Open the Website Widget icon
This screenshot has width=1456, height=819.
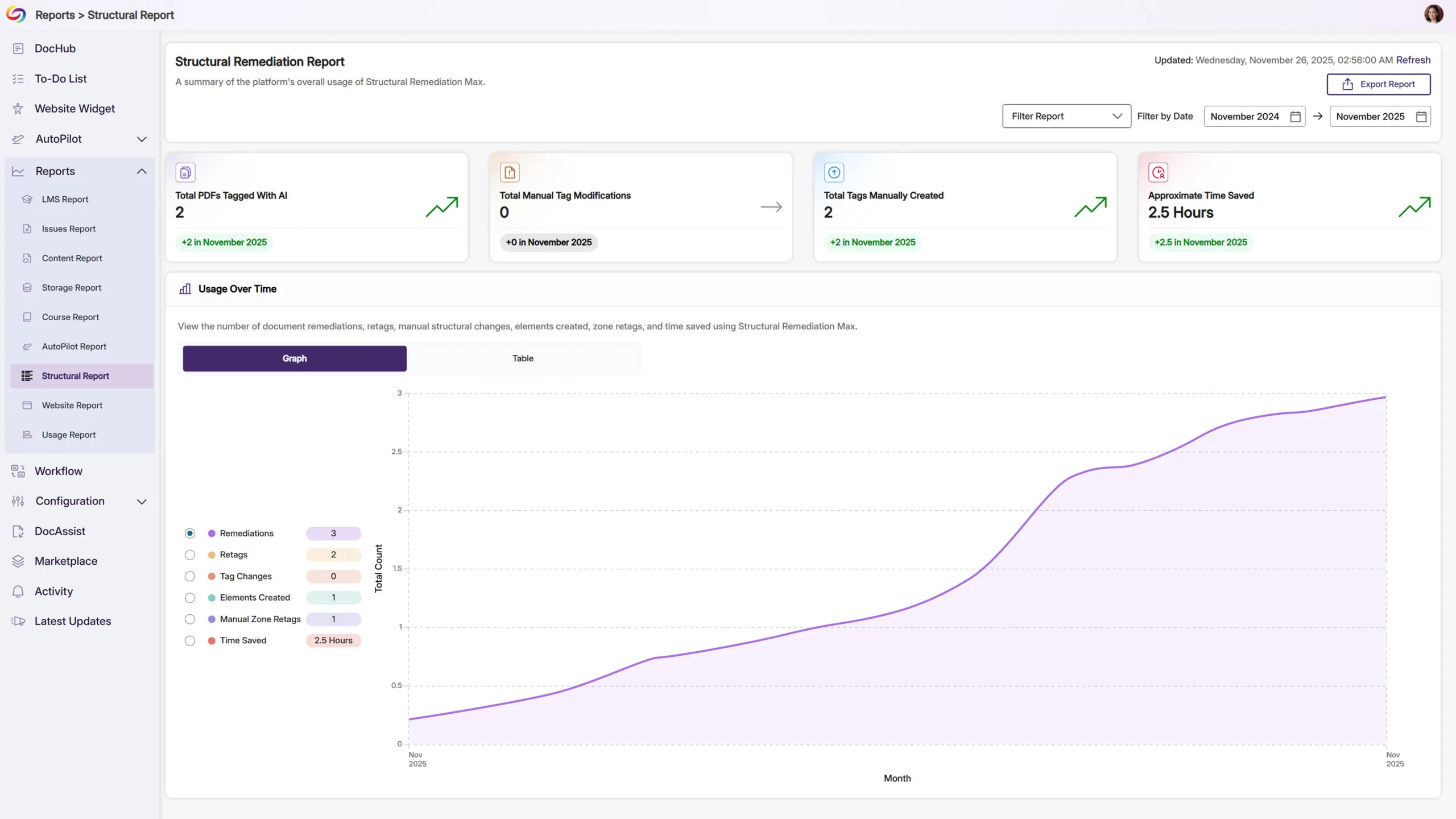(x=18, y=109)
